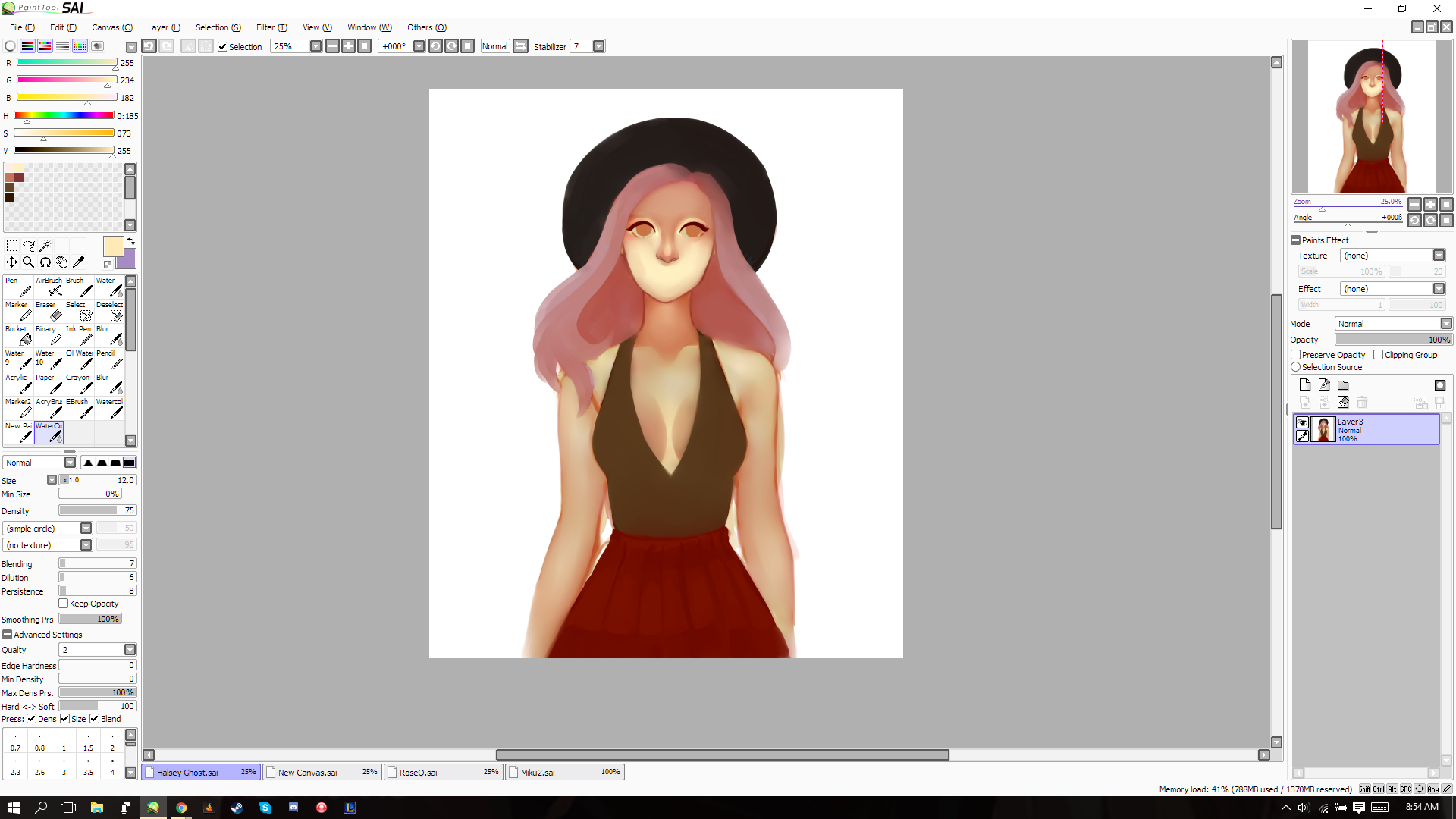Screen dimensions: 1456x819
Task: Choose the Crayon brush tool
Action: click(79, 384)
